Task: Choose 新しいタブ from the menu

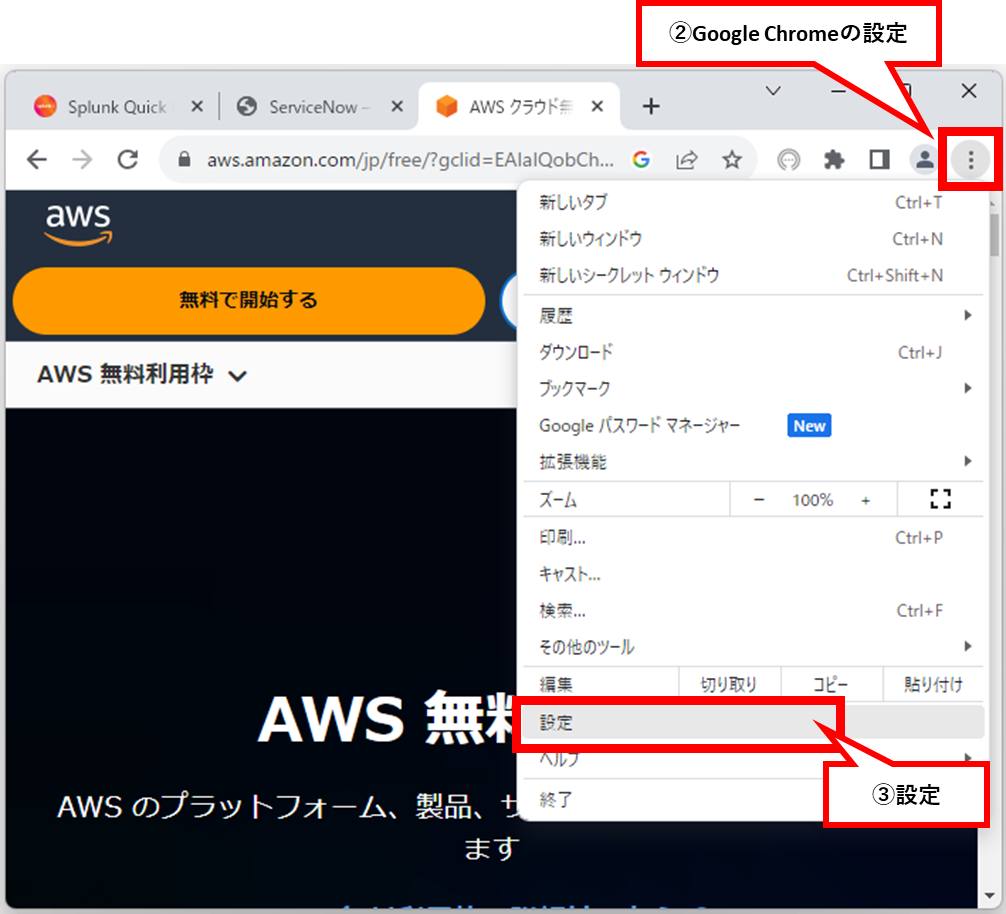Action: [x=753, y=203]
